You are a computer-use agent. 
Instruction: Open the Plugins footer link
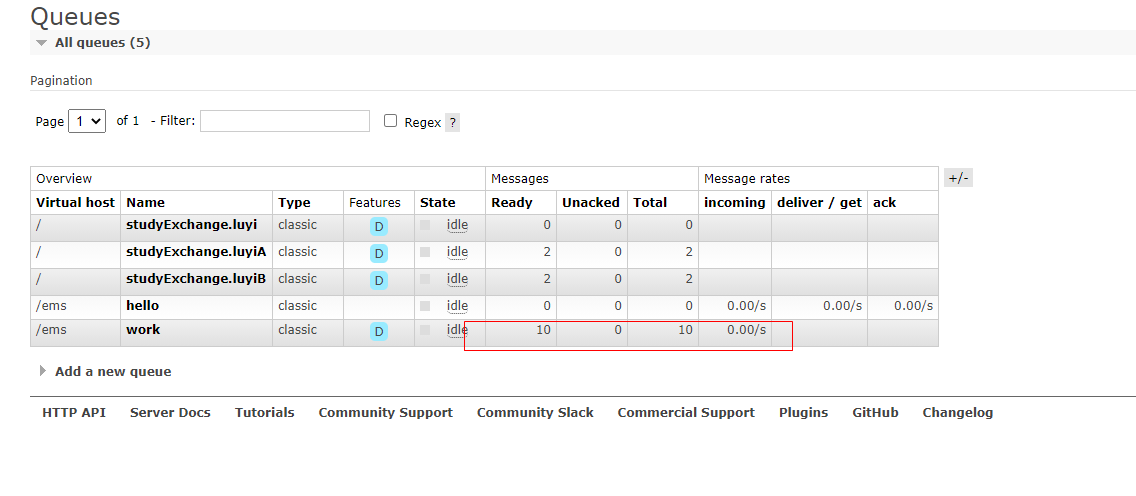coord(803,413)
